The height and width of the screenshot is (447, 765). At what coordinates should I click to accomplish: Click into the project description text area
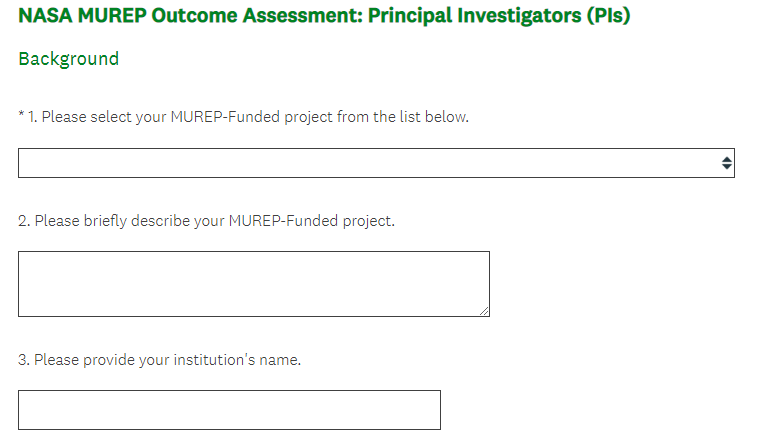253,284
